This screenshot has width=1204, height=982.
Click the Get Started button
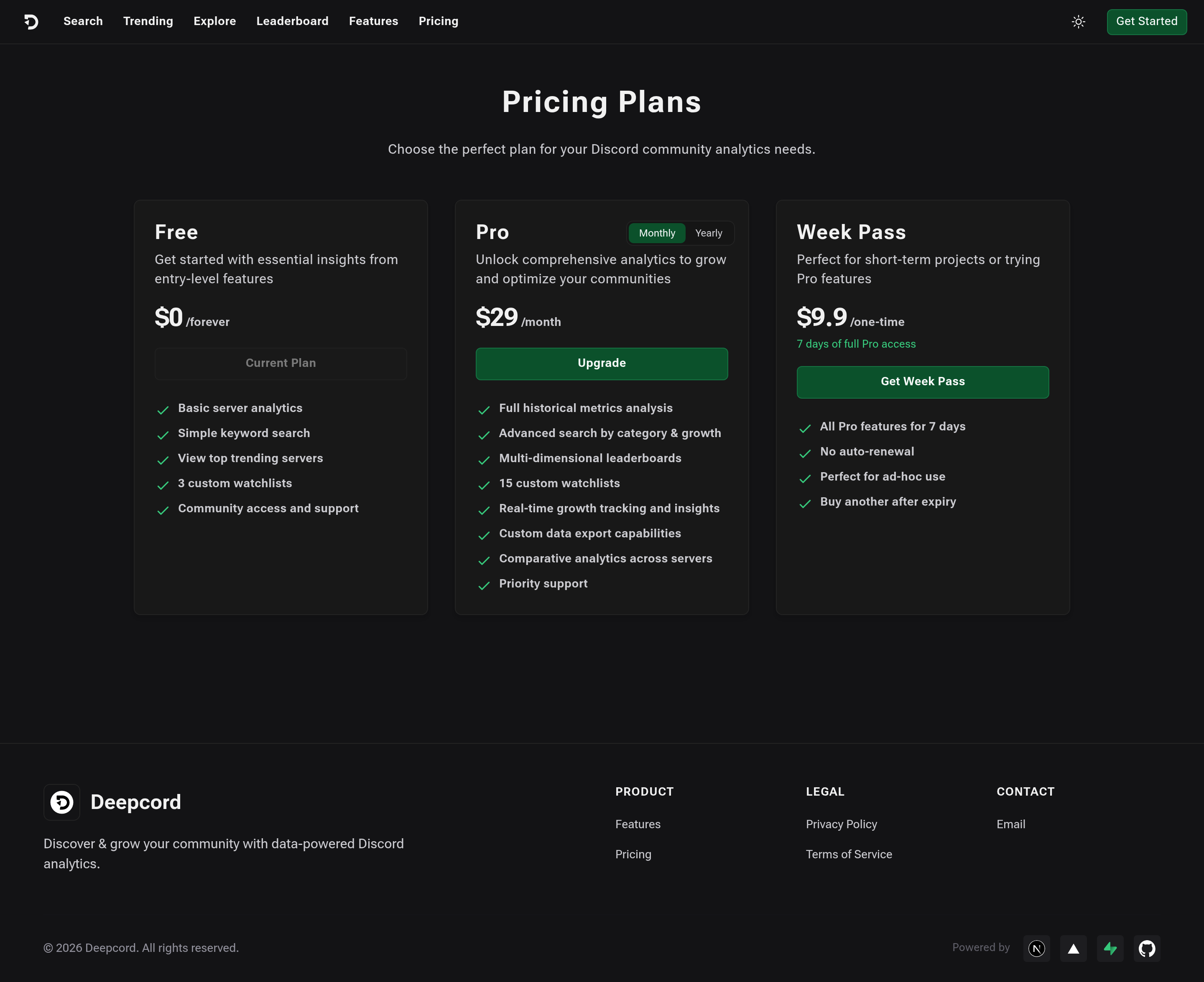coord(1146,21)
